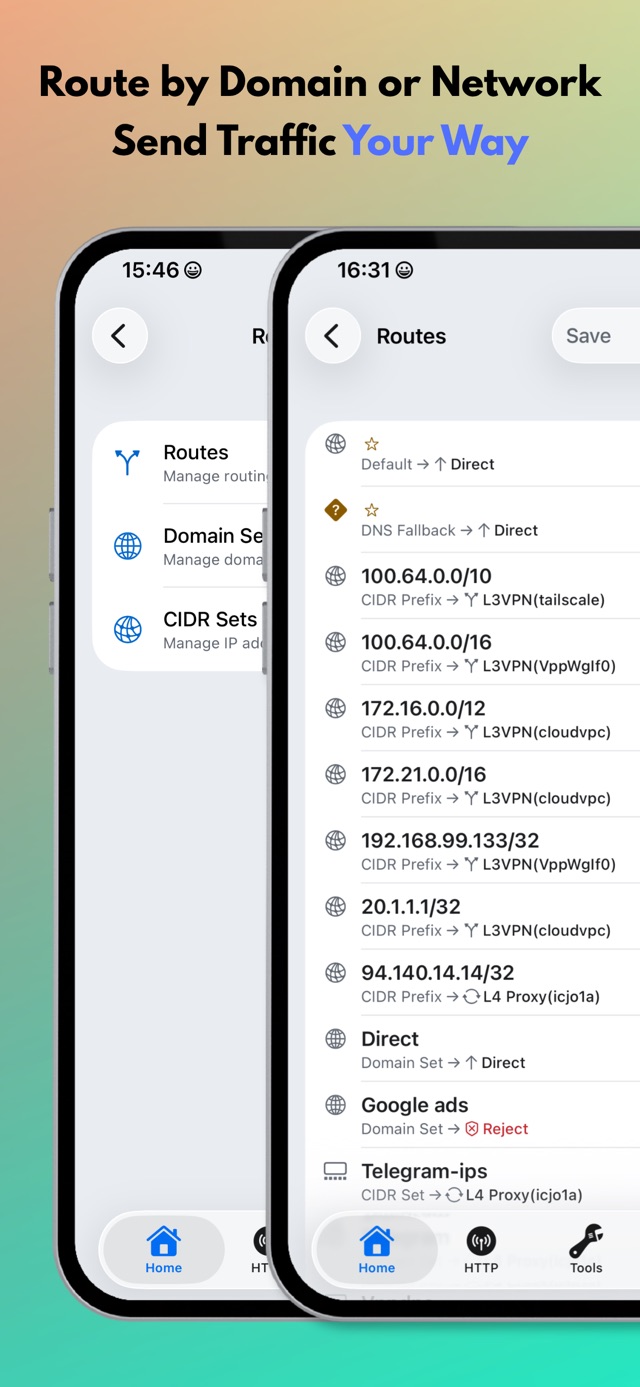The height and width of the screenshot is (1387, 640).
Task: Click the star above DNS Fallback
Action: (x=371, y=510)
